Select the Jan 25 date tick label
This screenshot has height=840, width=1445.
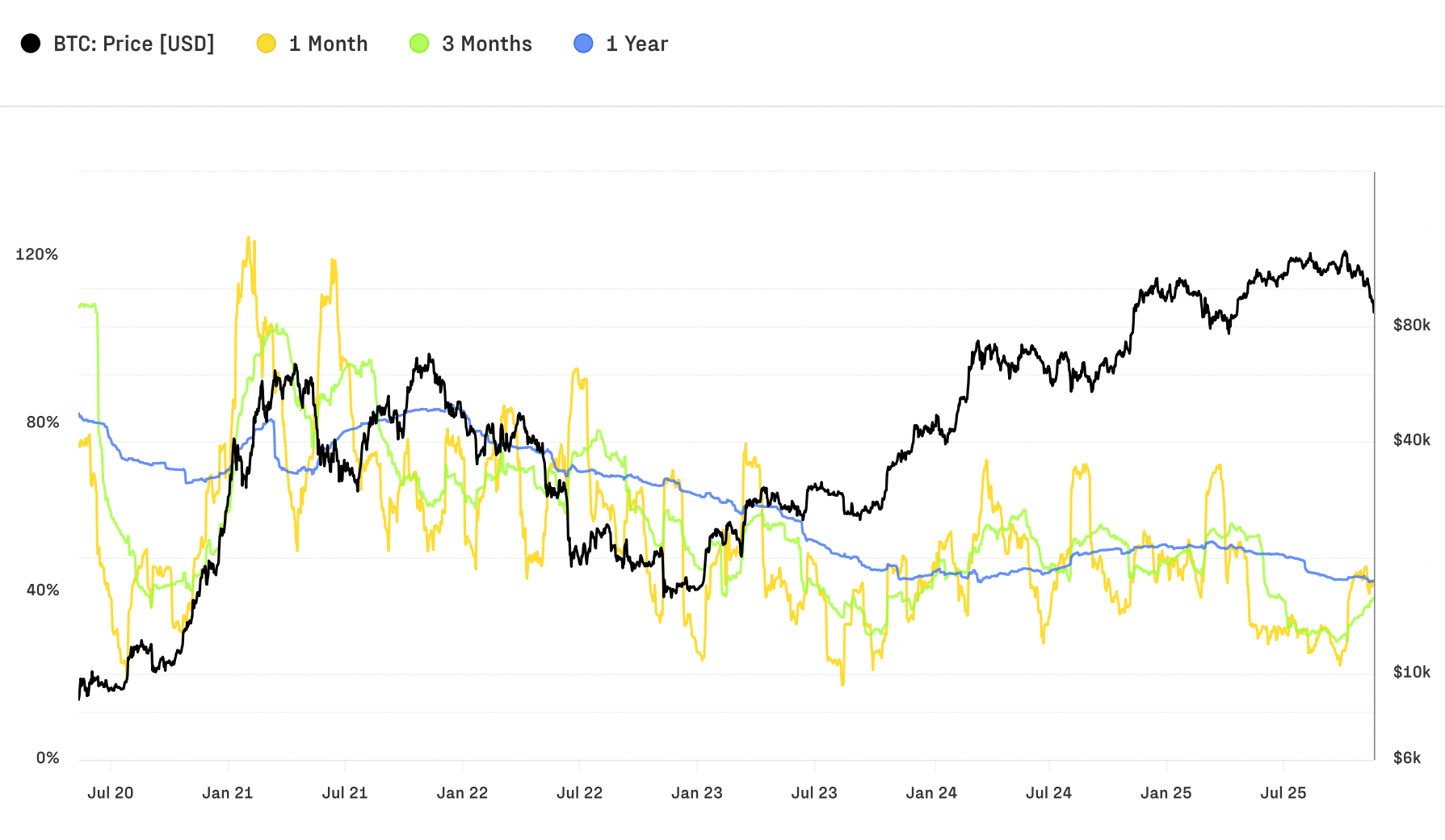point(1166,793)
